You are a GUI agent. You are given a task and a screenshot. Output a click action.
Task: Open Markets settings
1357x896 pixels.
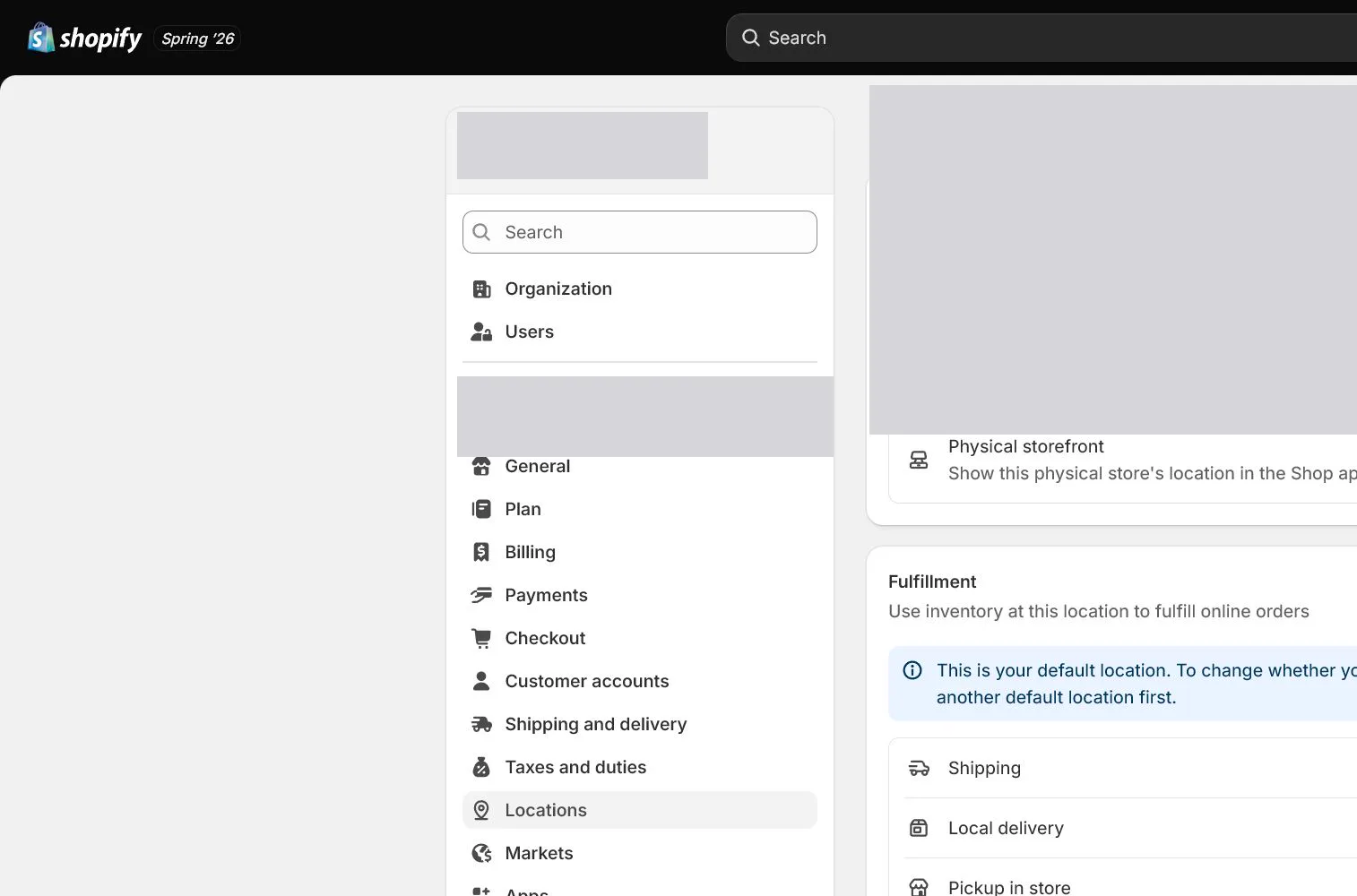(x=640, y=853)
